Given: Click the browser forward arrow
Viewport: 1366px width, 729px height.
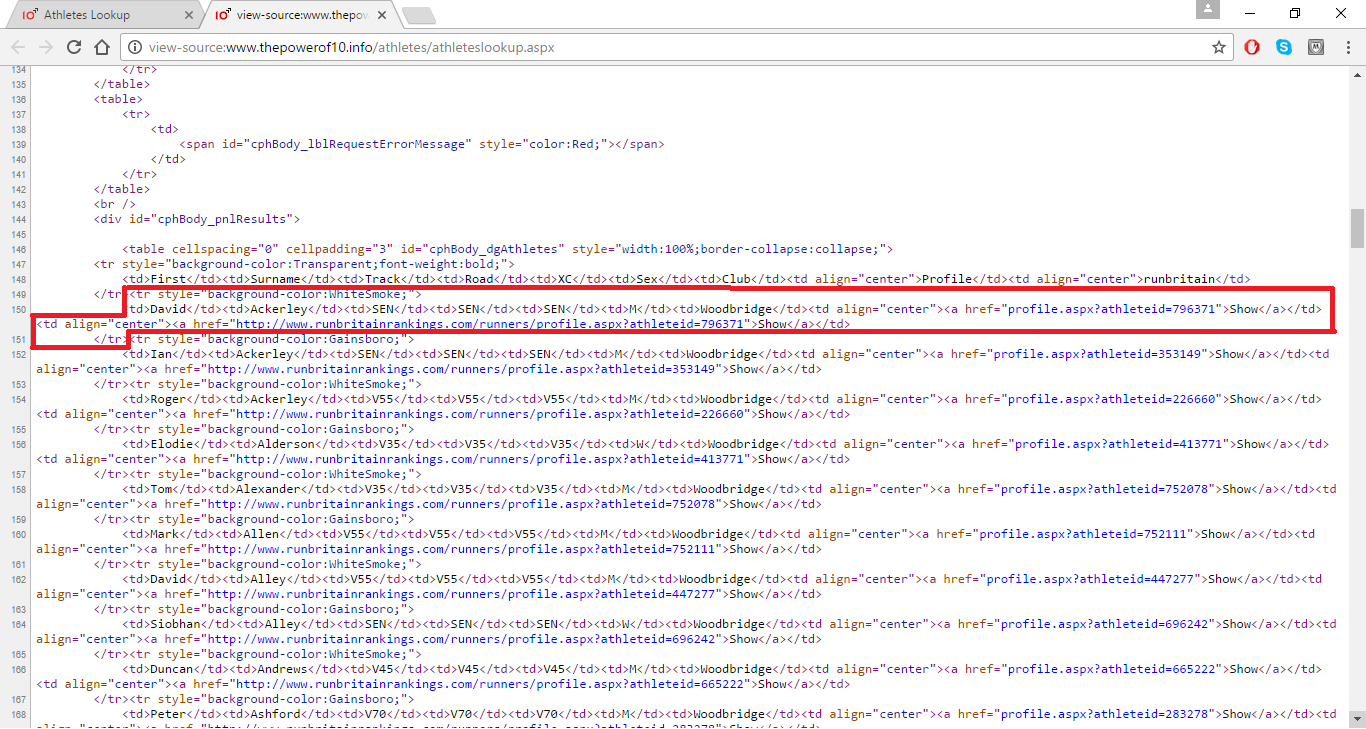Looking at the screenshot, I should click(46, 47).
